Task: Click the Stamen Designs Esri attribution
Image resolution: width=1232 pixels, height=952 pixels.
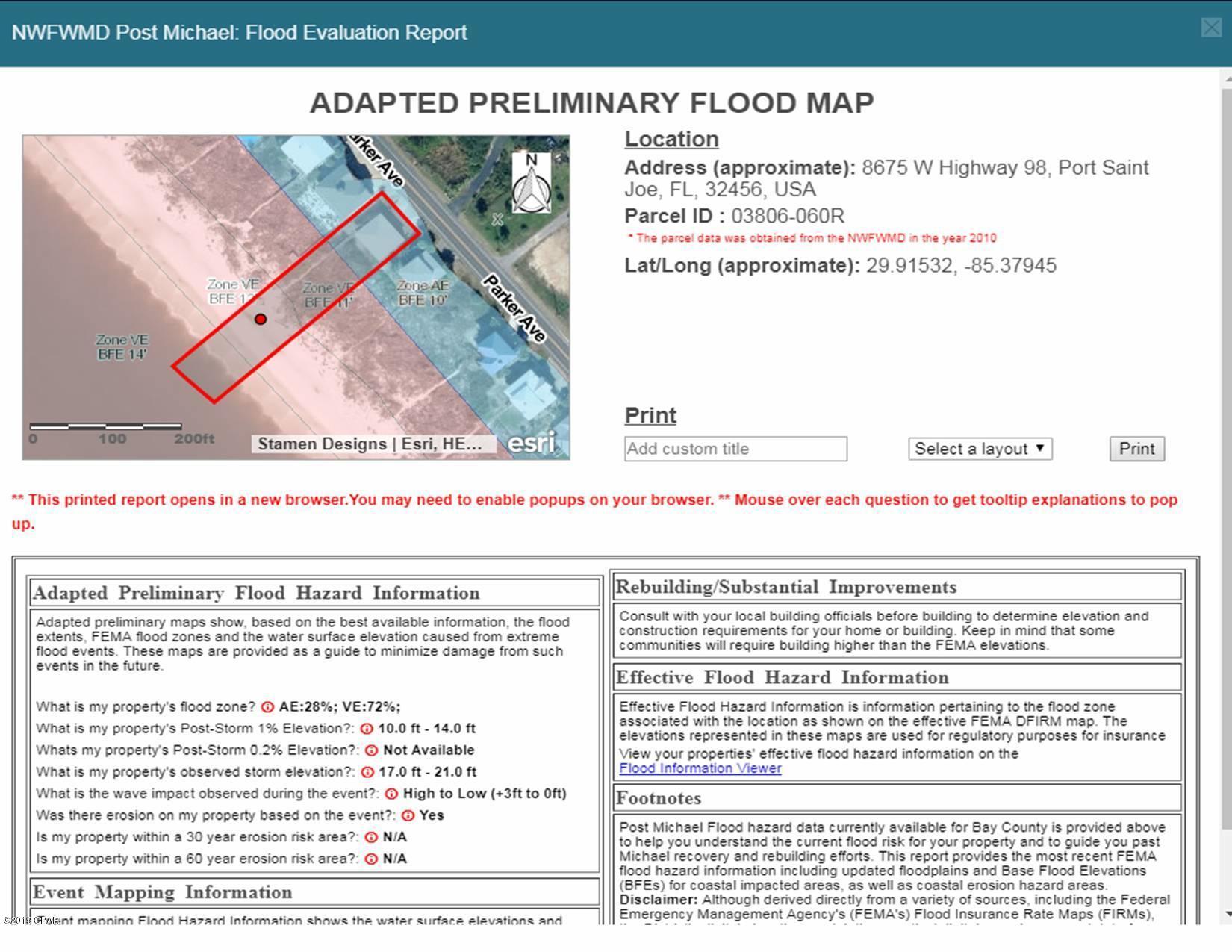Action: coord(371,444)
